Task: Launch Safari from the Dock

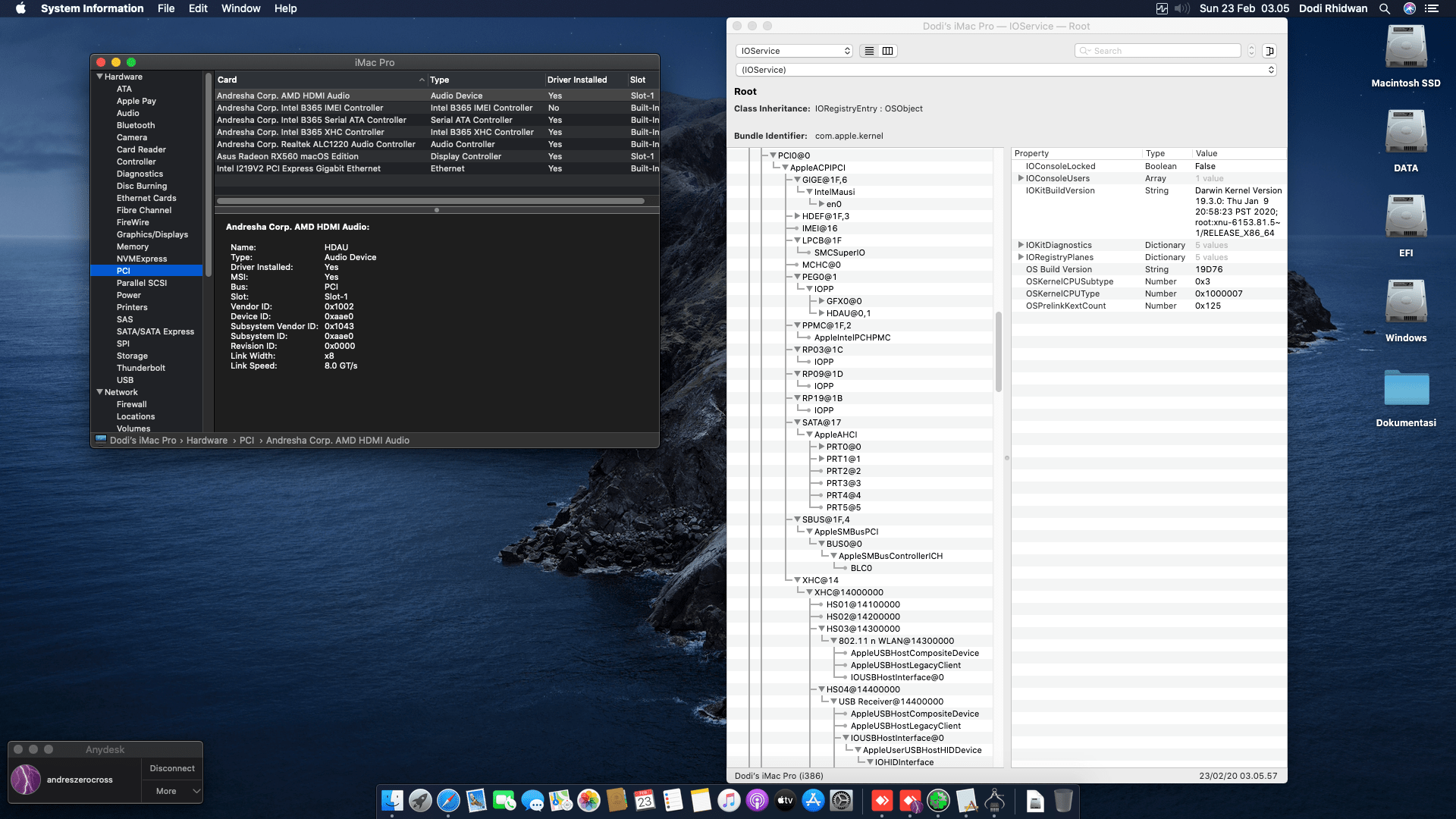Action: point(448,800)
